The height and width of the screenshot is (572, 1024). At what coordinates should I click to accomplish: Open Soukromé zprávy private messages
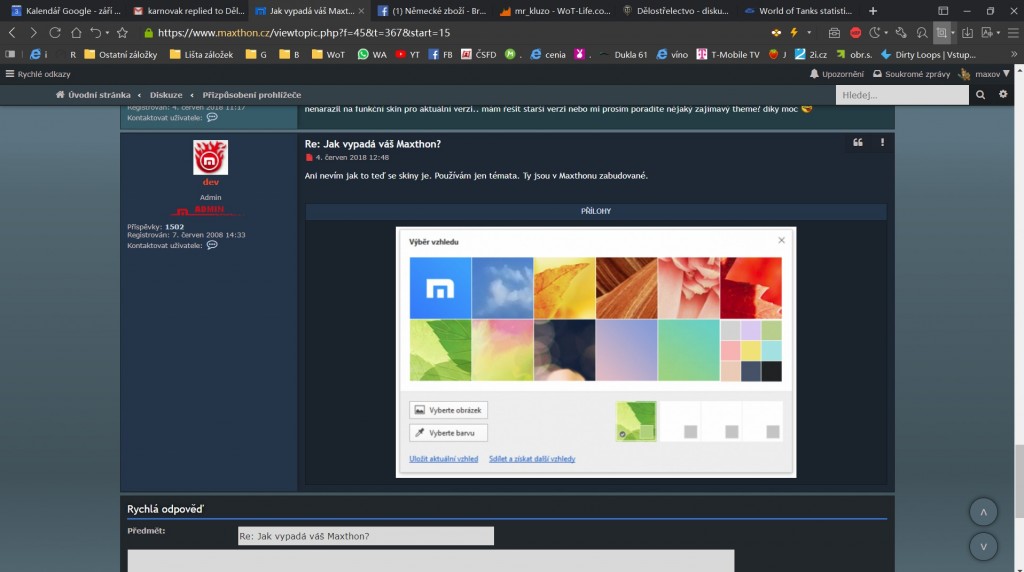[x=911, y=74]
